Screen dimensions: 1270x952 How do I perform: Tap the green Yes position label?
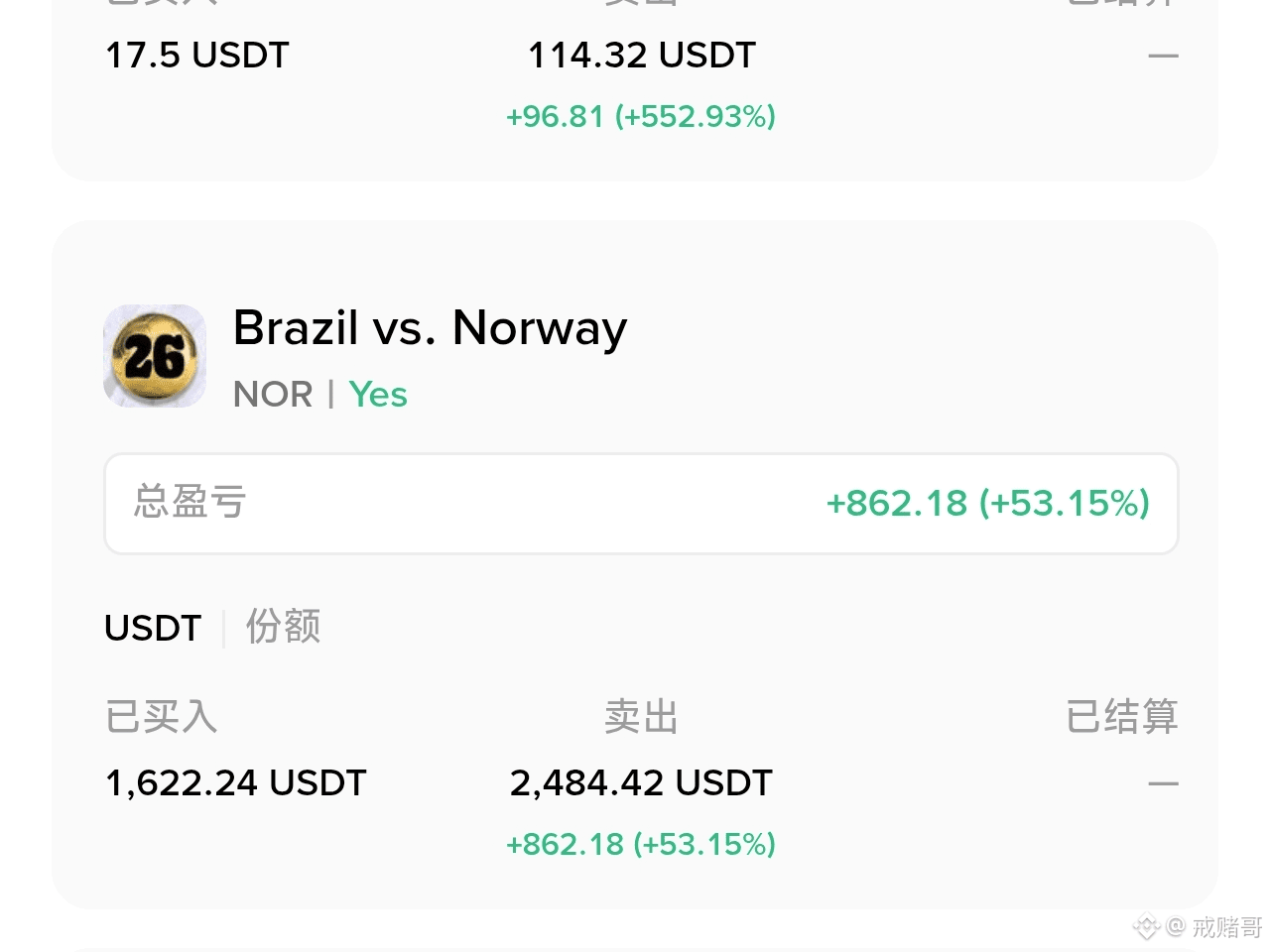(378, 395)
